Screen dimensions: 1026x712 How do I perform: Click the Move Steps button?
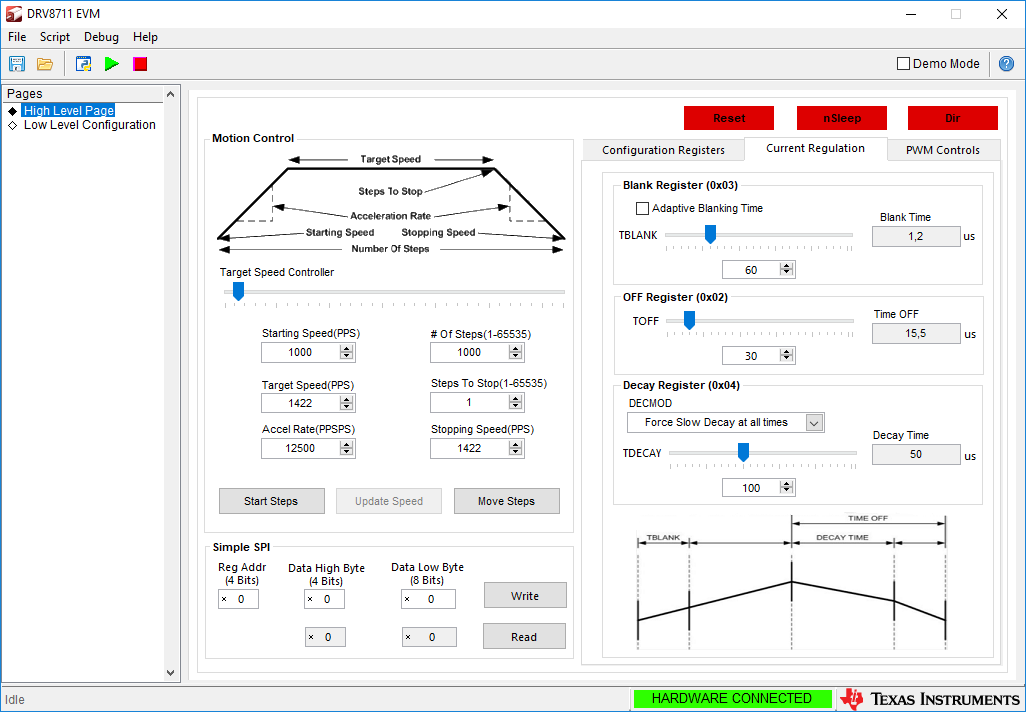(506, 501)
